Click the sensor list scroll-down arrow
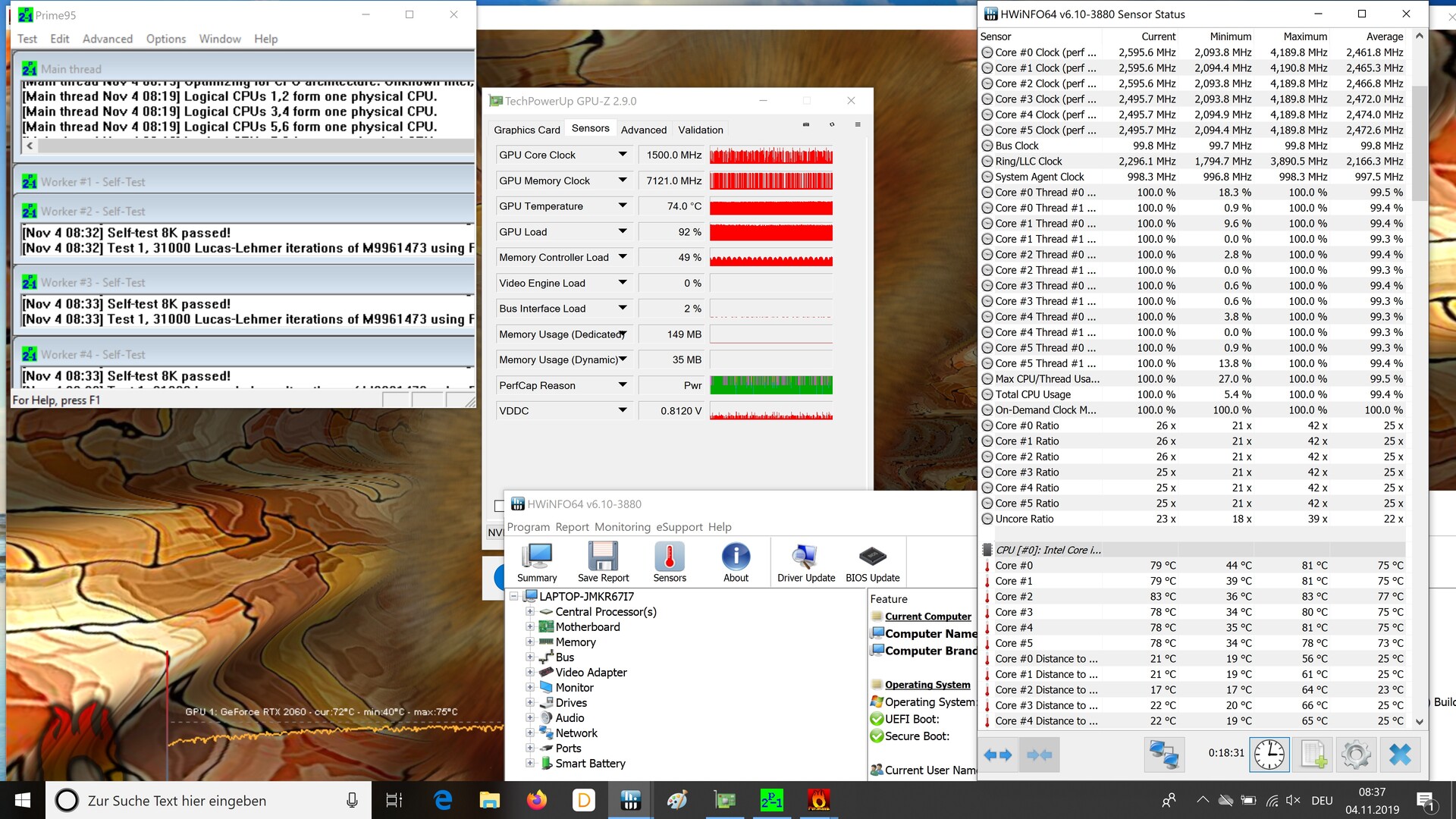The image size is (1456, 819). coord(1420,722)
